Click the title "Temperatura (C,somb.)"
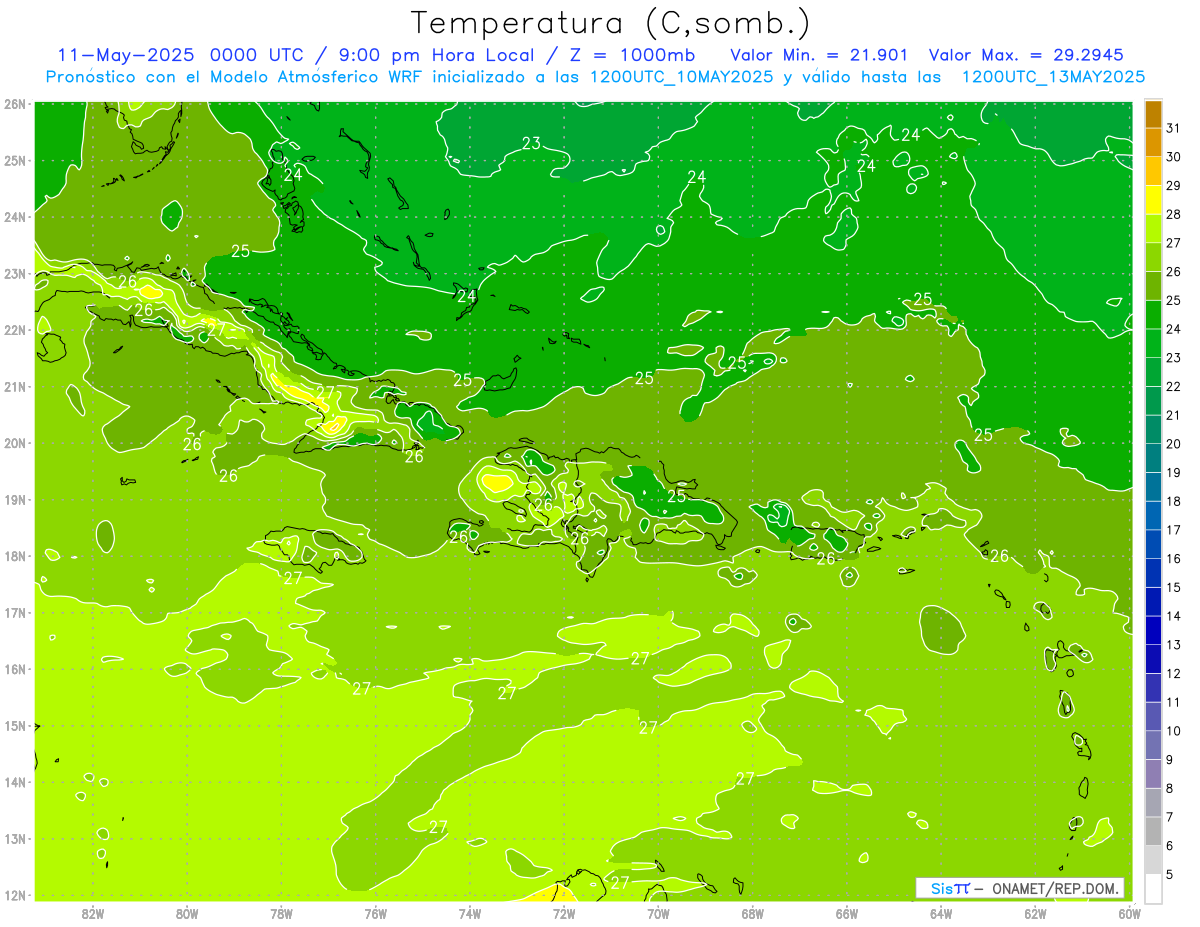The image size is (1200, 927). pyautogui.click(x=610, y=23)
